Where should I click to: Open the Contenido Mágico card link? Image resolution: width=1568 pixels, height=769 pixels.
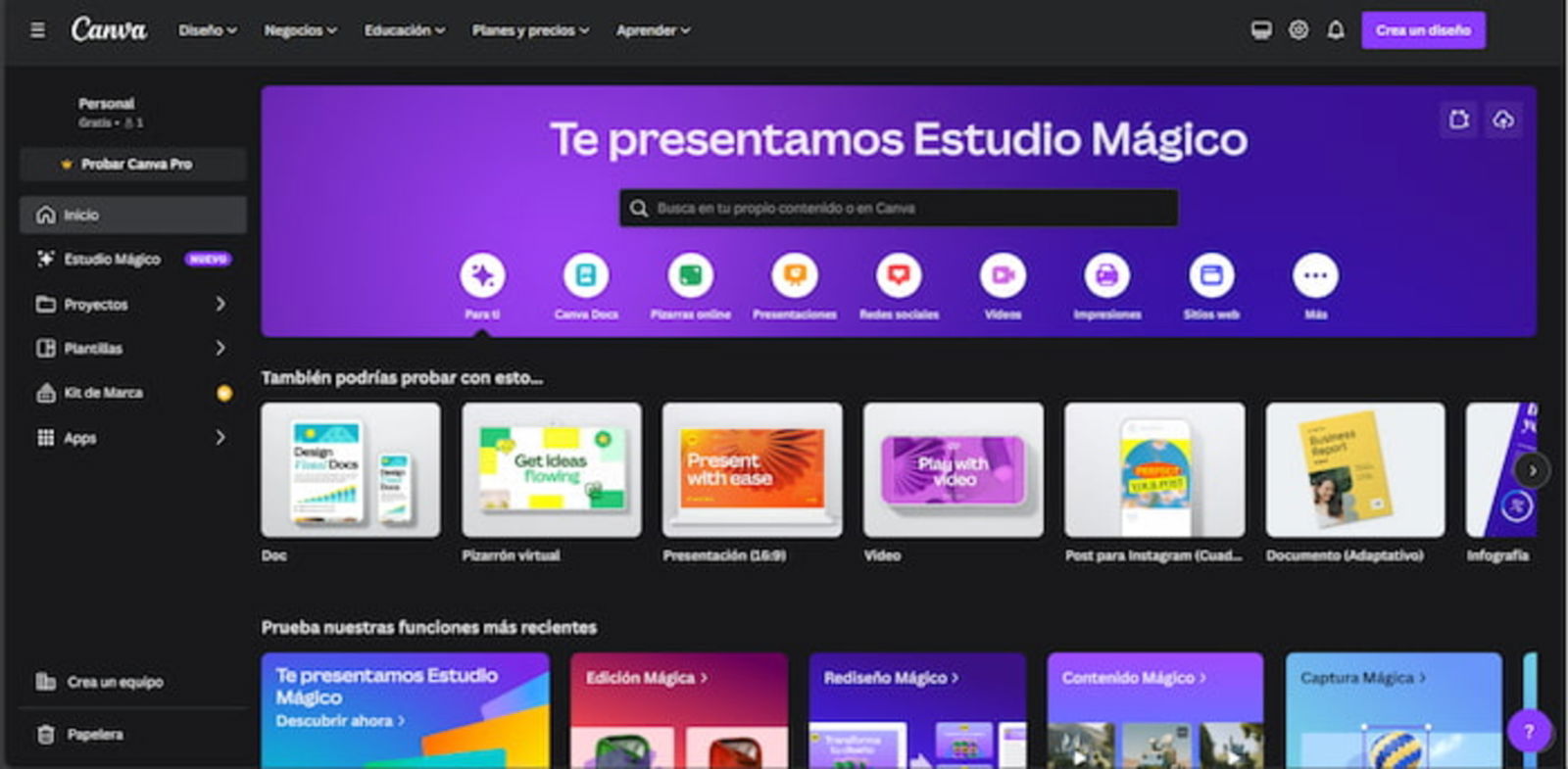[1134, 678]
